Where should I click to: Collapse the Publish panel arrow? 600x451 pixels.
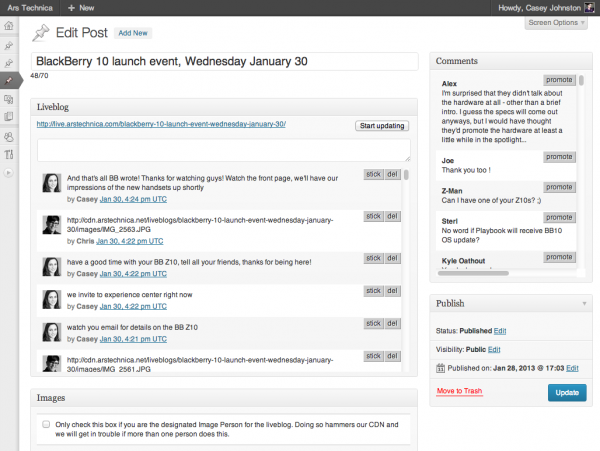584,303
